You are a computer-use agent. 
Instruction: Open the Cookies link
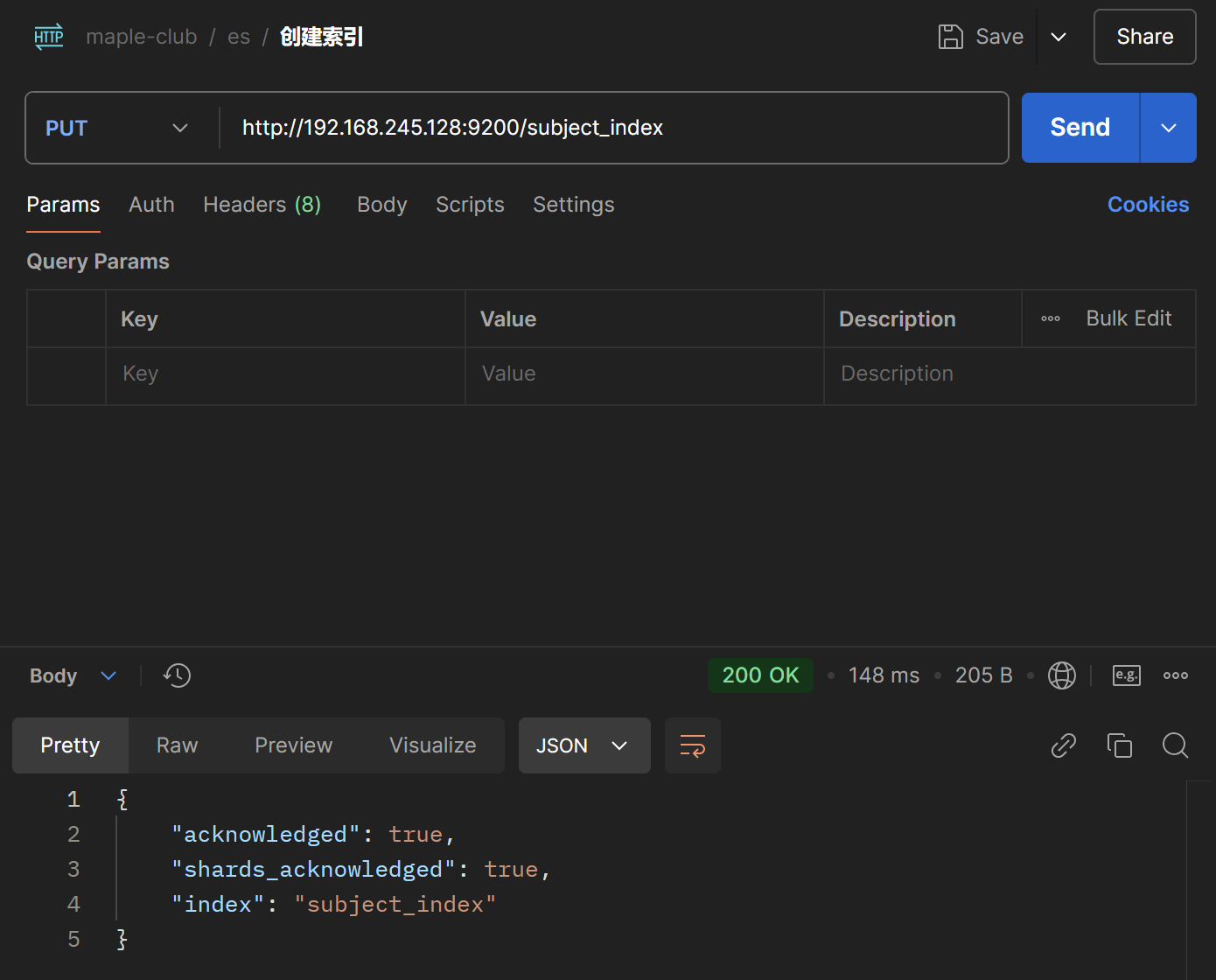1149,205
